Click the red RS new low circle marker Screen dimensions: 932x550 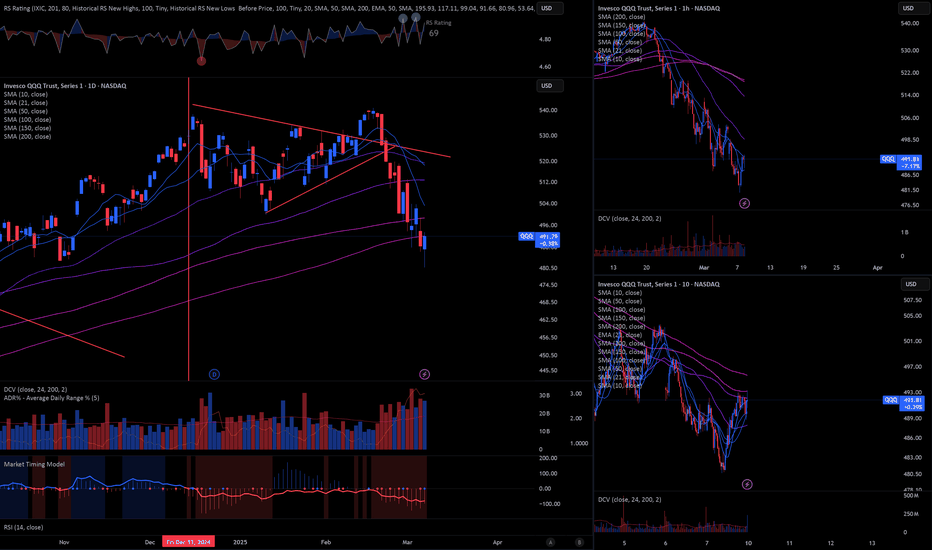click(201, 61)
